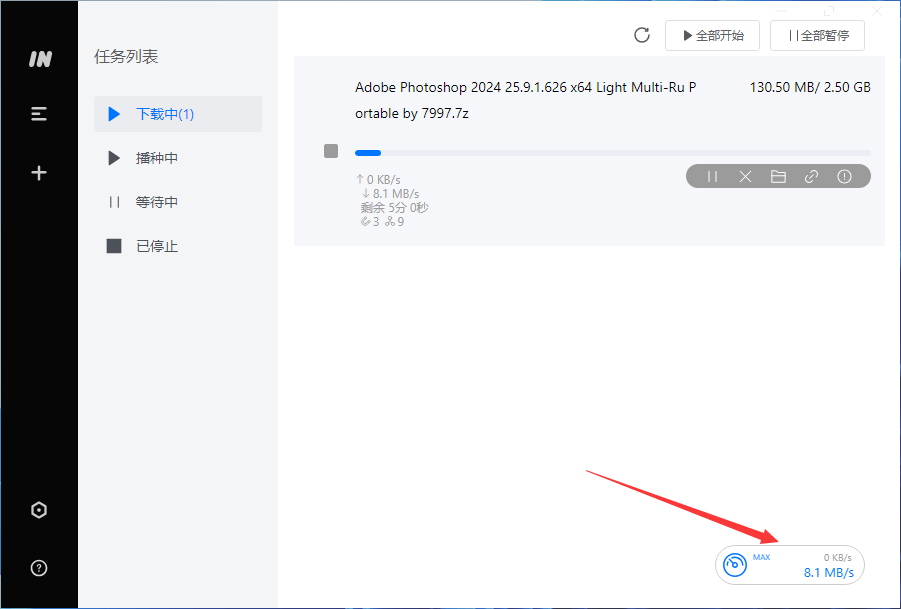Select the Photoshop task checkbox
Screen dimensions: 901x609
coord(331,151)
